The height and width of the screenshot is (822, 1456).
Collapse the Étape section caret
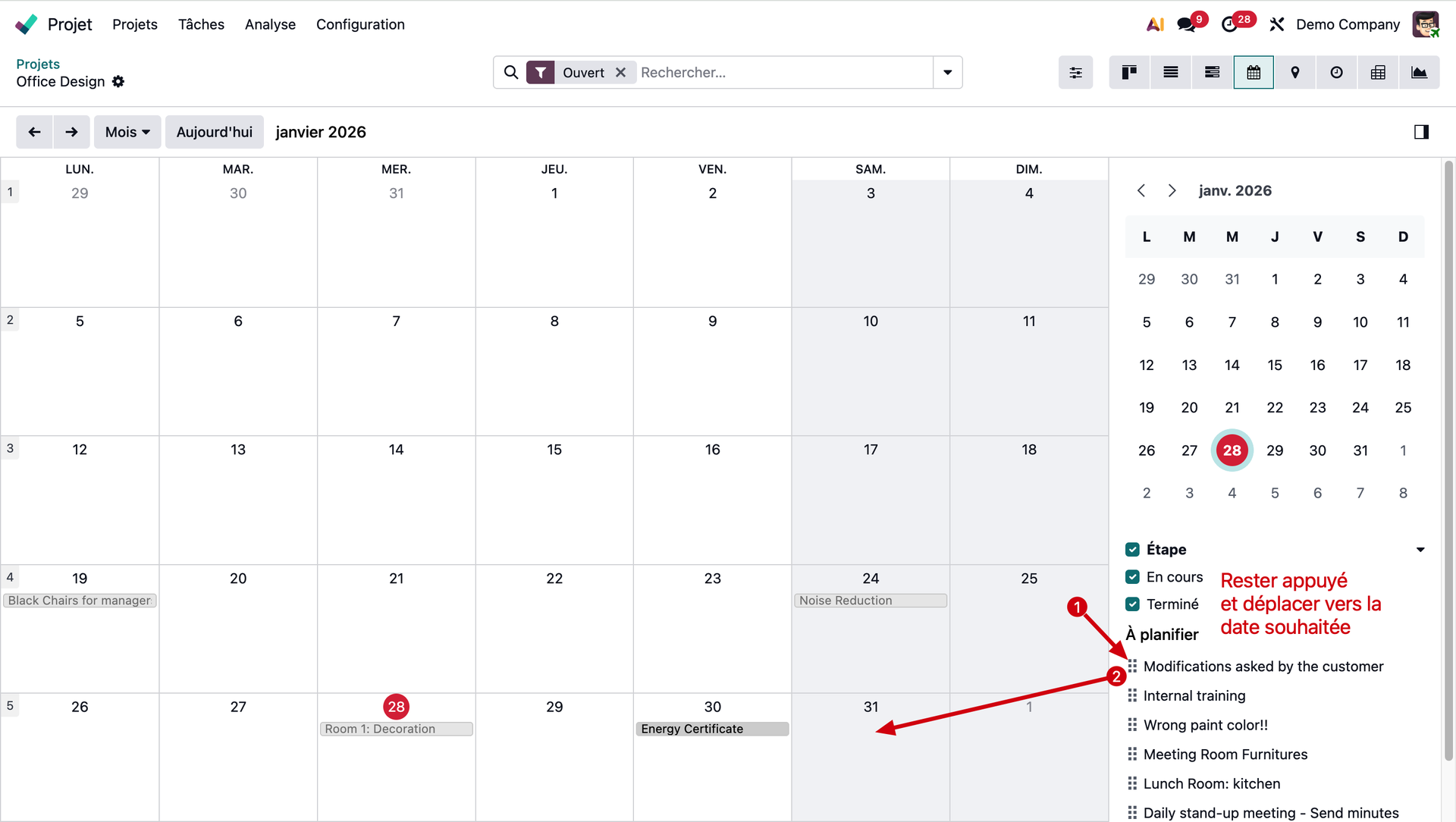click(1420, 550)
